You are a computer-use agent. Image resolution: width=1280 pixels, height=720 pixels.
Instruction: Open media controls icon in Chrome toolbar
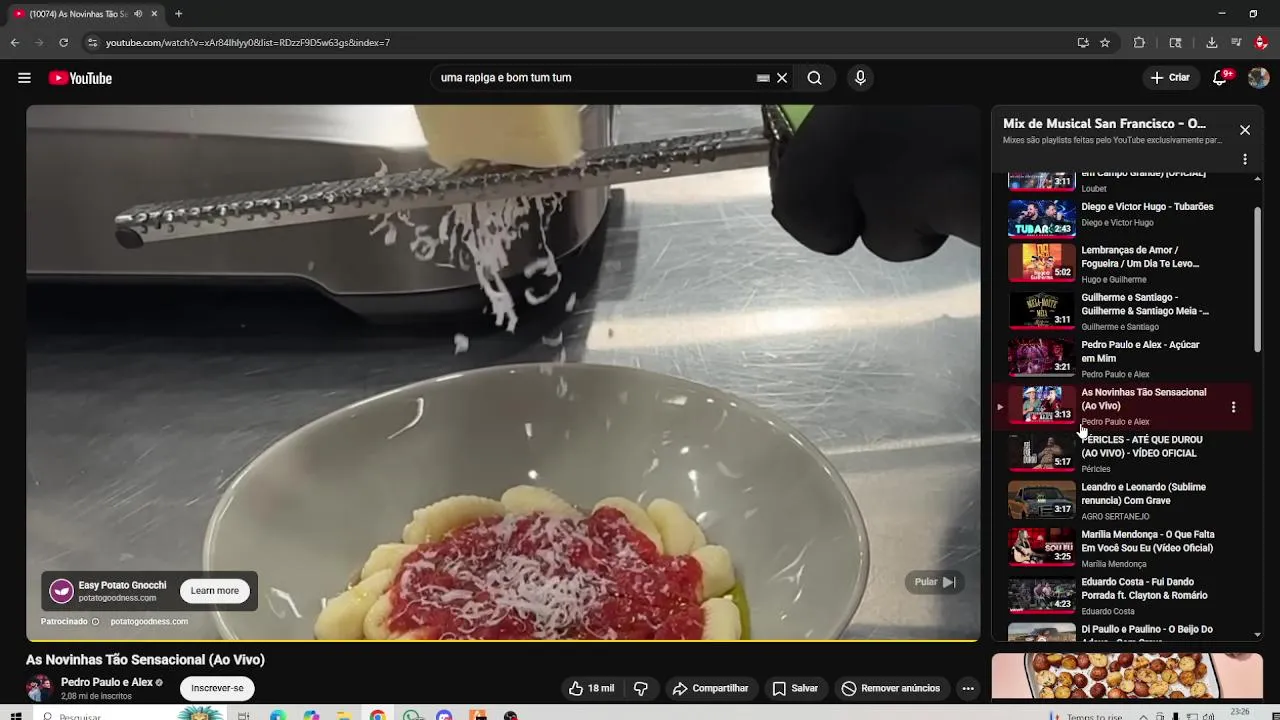tap(1237, 43)
